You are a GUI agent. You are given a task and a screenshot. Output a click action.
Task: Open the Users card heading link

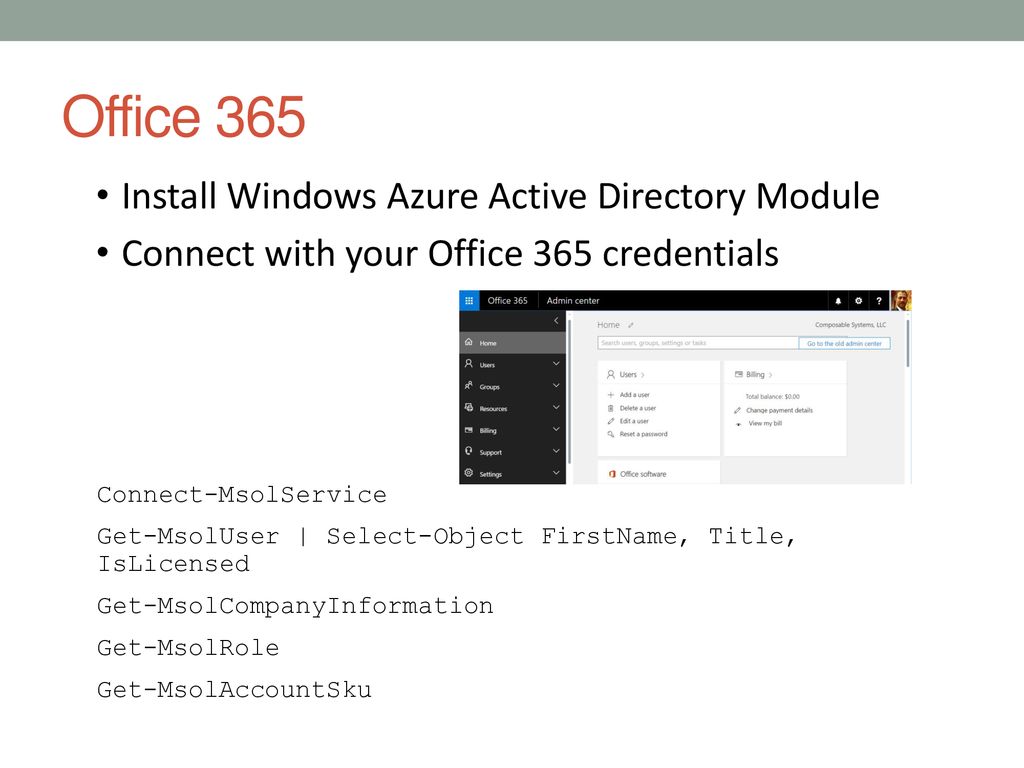tap(628, 375)
